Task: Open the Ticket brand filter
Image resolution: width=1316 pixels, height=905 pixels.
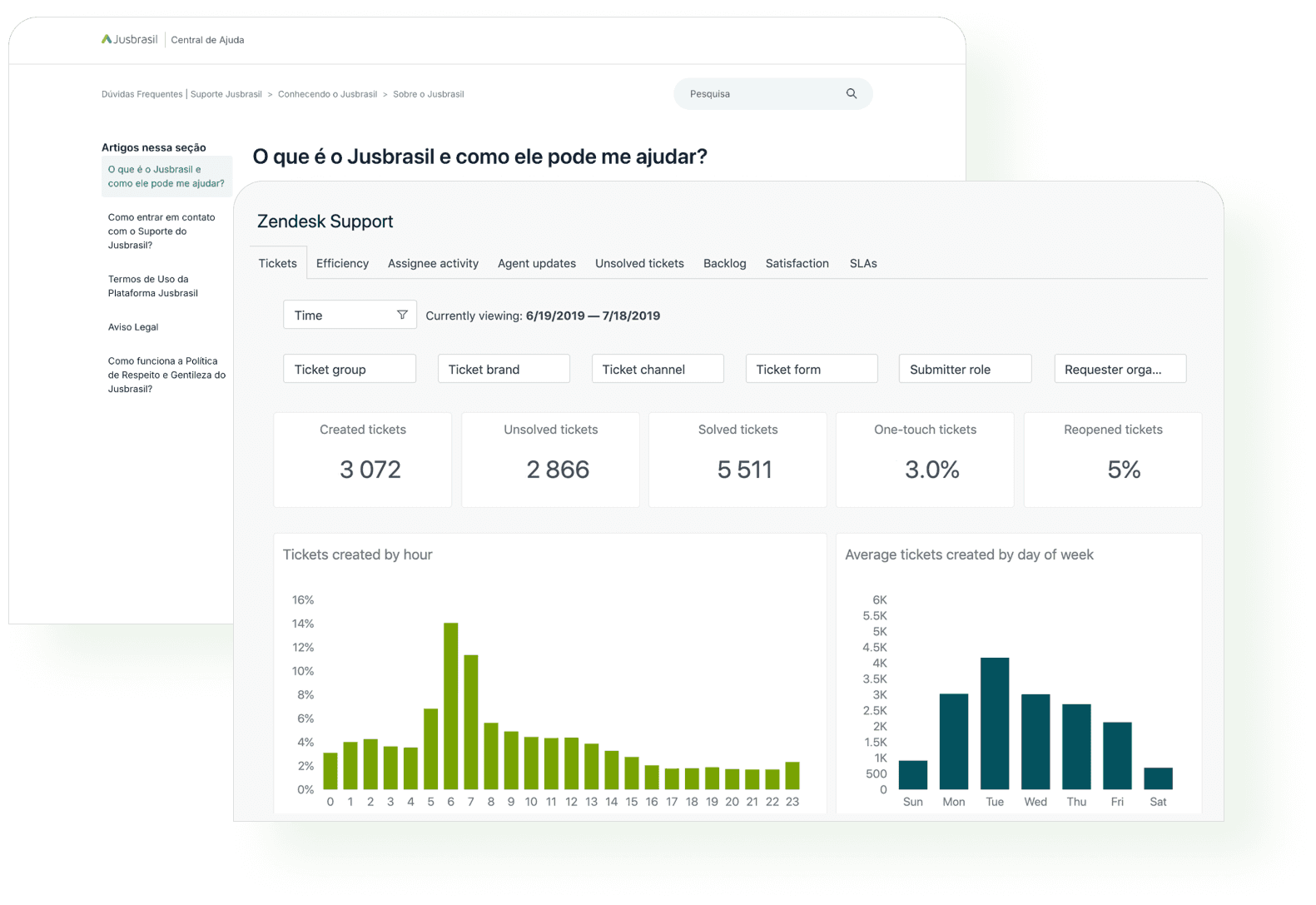Action: (x=504, y=369)
